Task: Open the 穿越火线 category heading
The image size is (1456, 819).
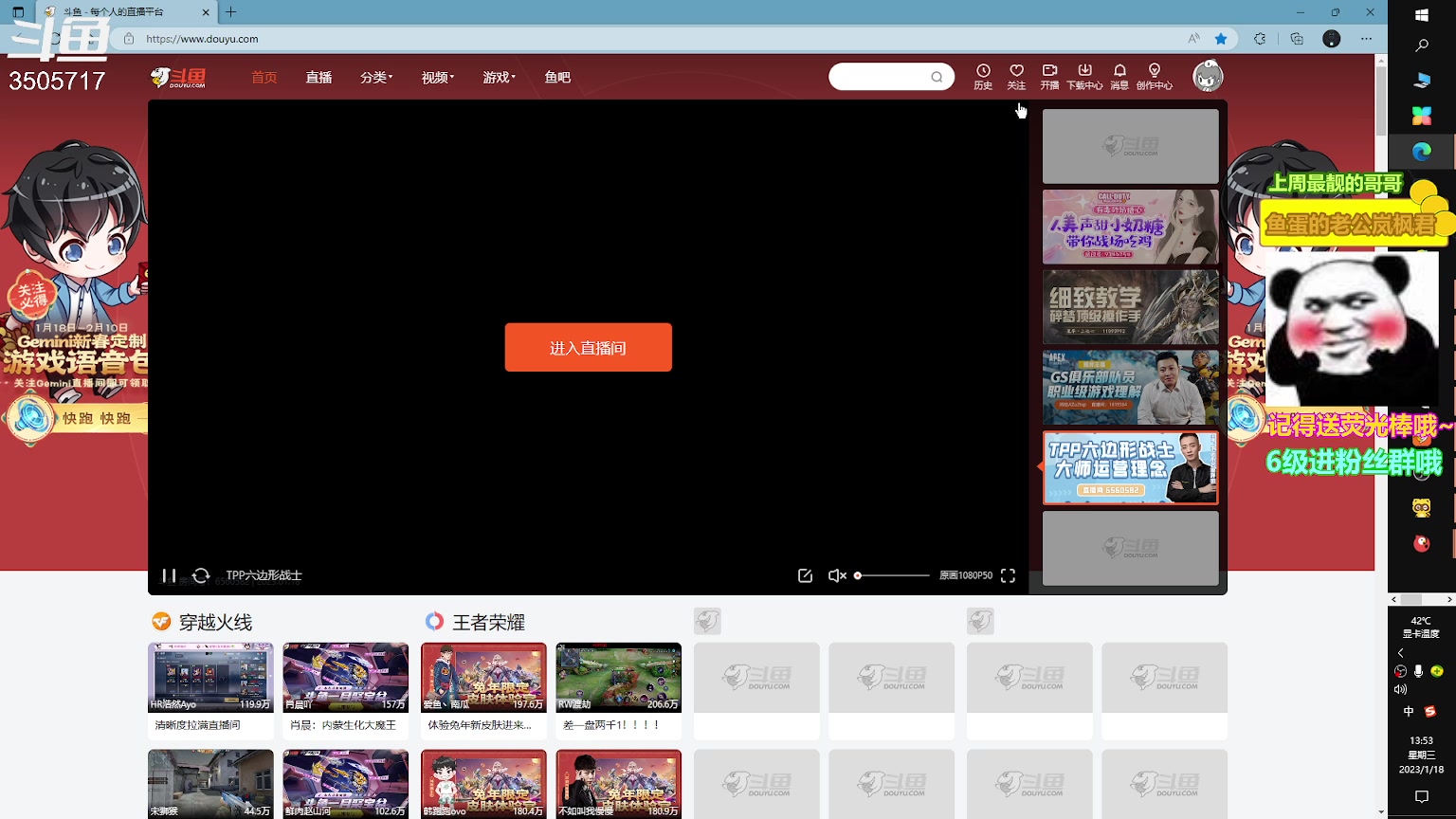Action: click(x=215, y=622)
